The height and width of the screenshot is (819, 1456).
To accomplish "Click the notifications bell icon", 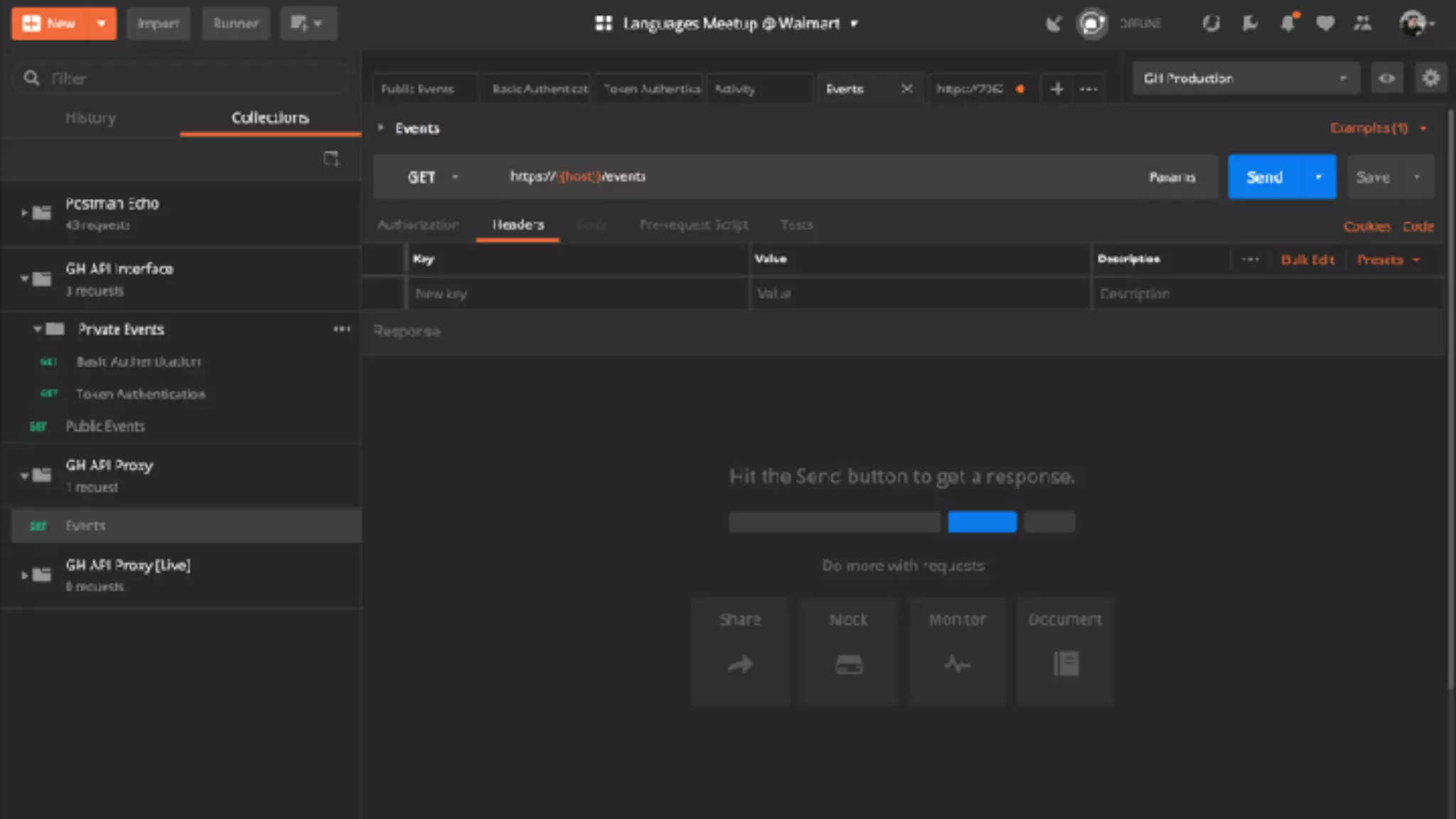I will click(1288, 23).
